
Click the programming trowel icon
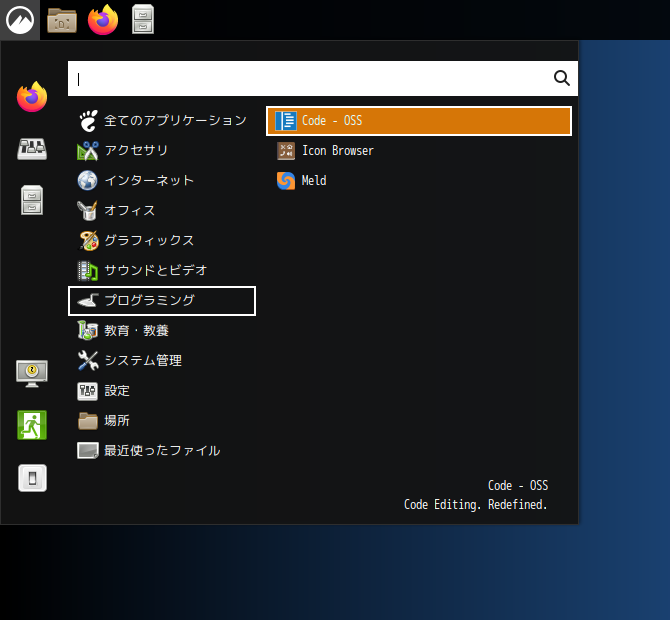(88, 301)
